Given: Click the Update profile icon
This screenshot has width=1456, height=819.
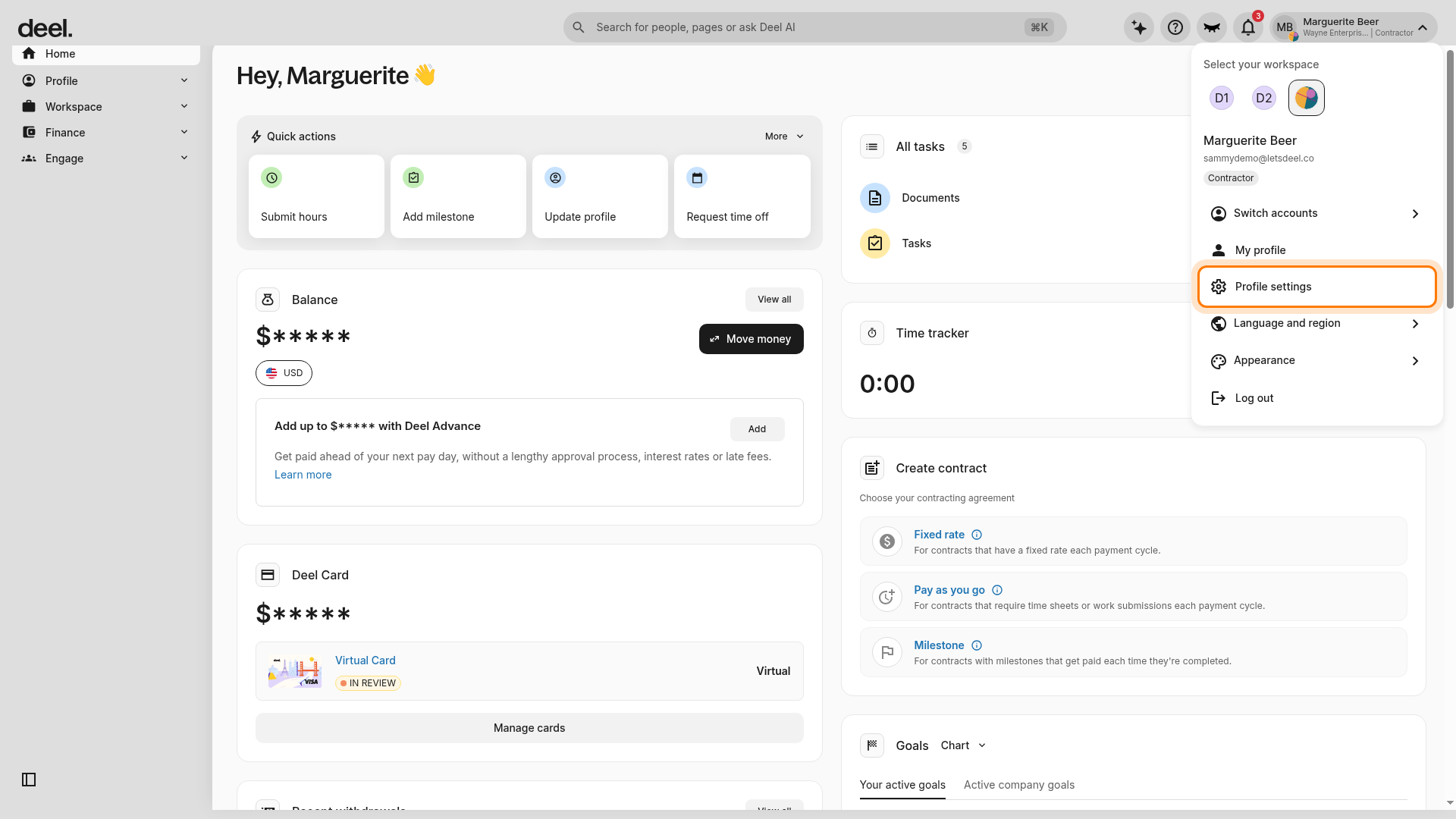Looking at the screenshot, I should pyautogui.click(x=555, y=177).
